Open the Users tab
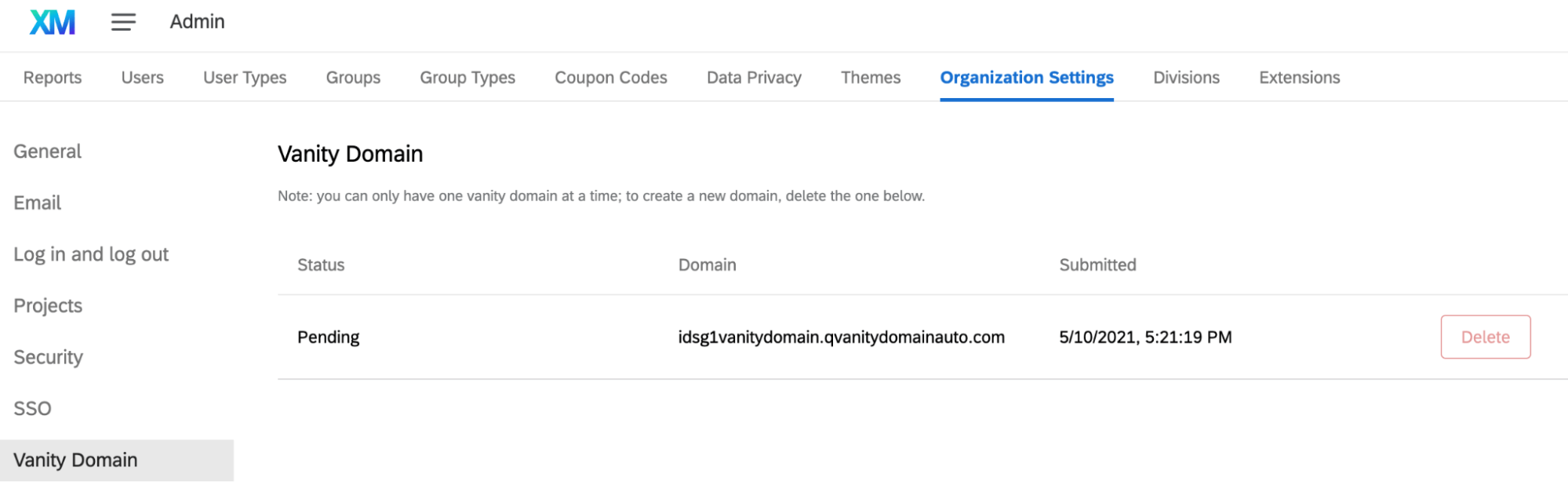The image size is (1568, 500). point(142,77)
